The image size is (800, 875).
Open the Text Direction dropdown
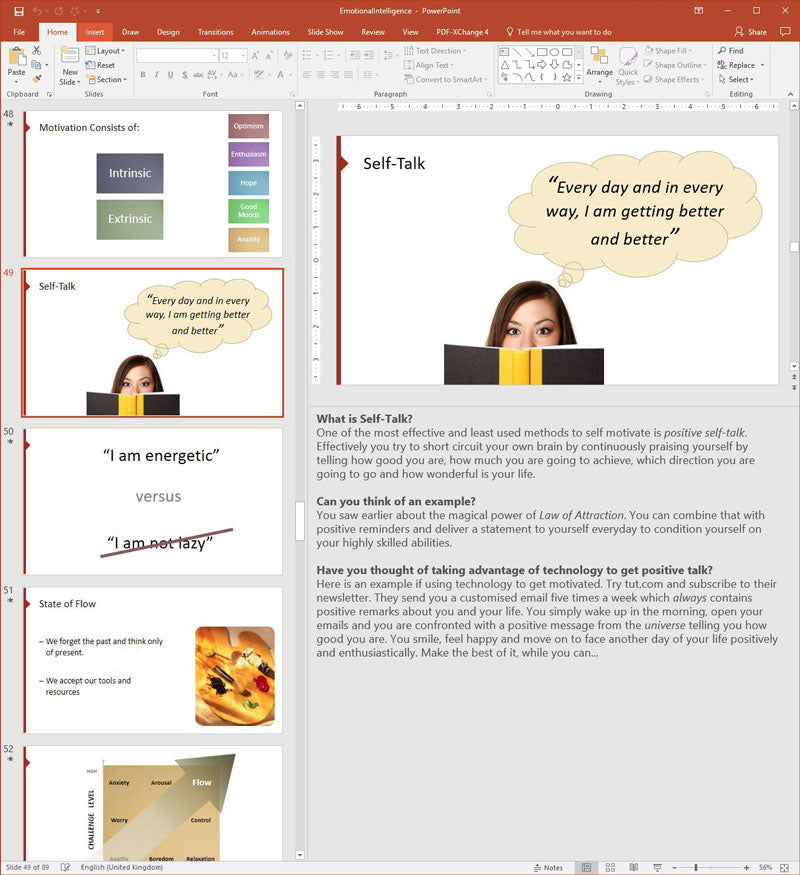click(x=435, y=50)
